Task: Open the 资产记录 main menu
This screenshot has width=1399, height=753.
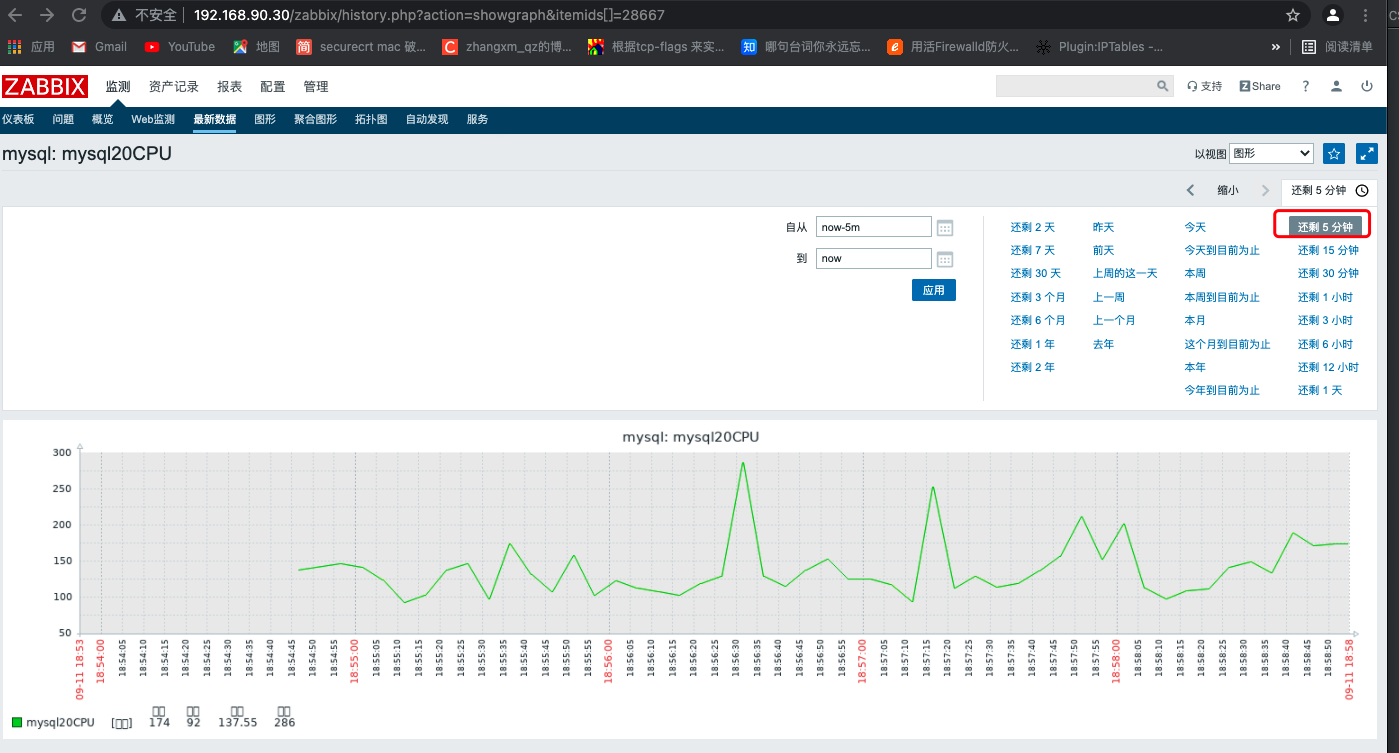Action: point(174,86)
